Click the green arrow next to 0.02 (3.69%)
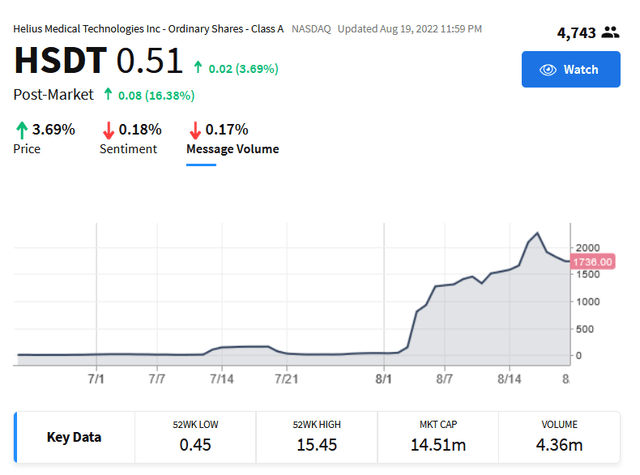Screen dimensions: 640x475 [198, 67]
